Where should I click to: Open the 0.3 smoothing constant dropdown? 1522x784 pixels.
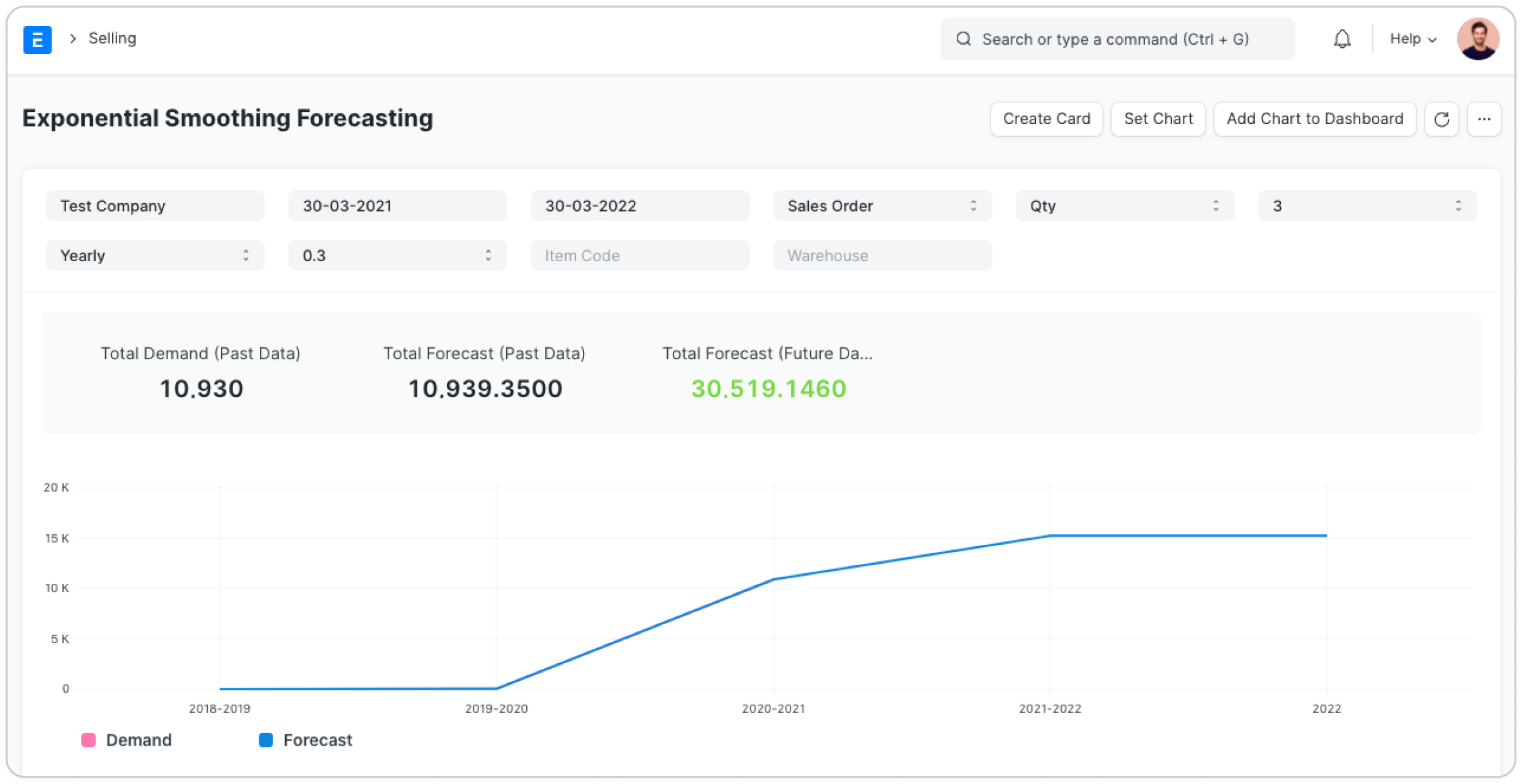pyautogui.click(x=397, y=255)
